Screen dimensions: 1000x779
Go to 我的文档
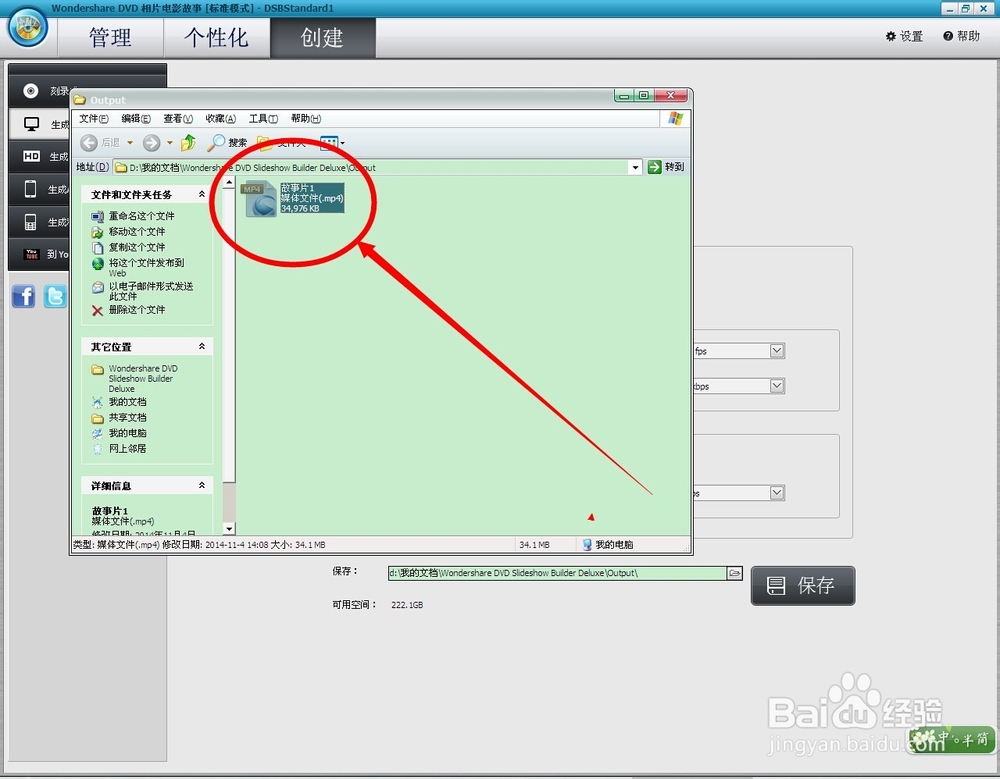coord(128,402)
